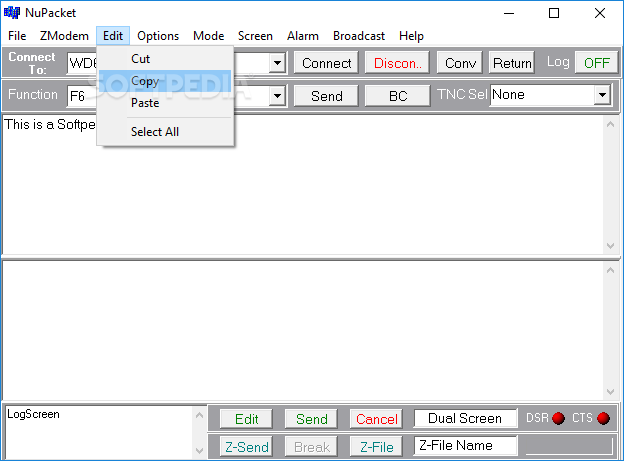Click the Connect button
The width and height of the screenshot is (624, 461).
[326, 63]
